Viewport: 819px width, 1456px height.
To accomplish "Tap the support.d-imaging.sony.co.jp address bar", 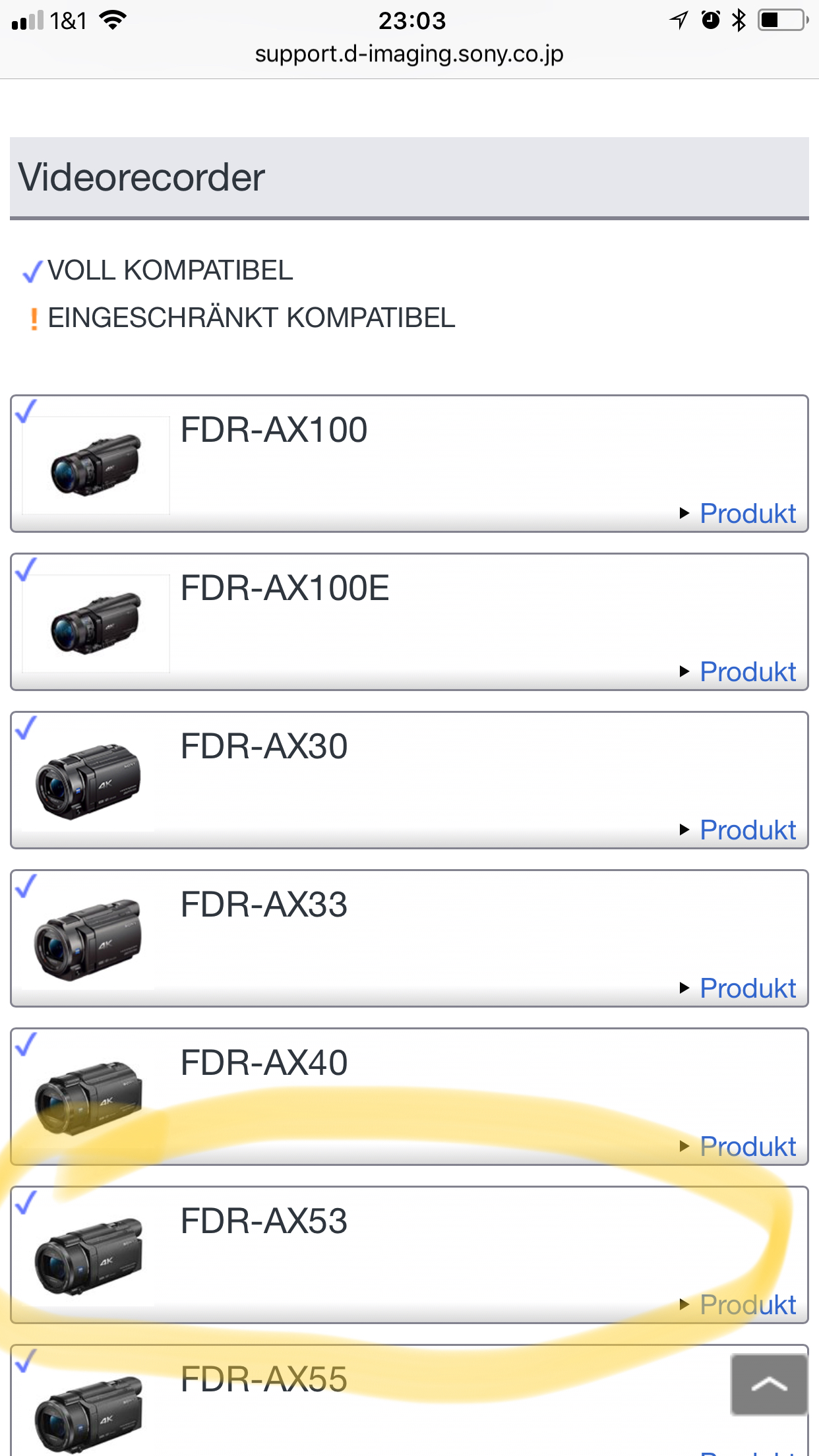I will 409,54.
